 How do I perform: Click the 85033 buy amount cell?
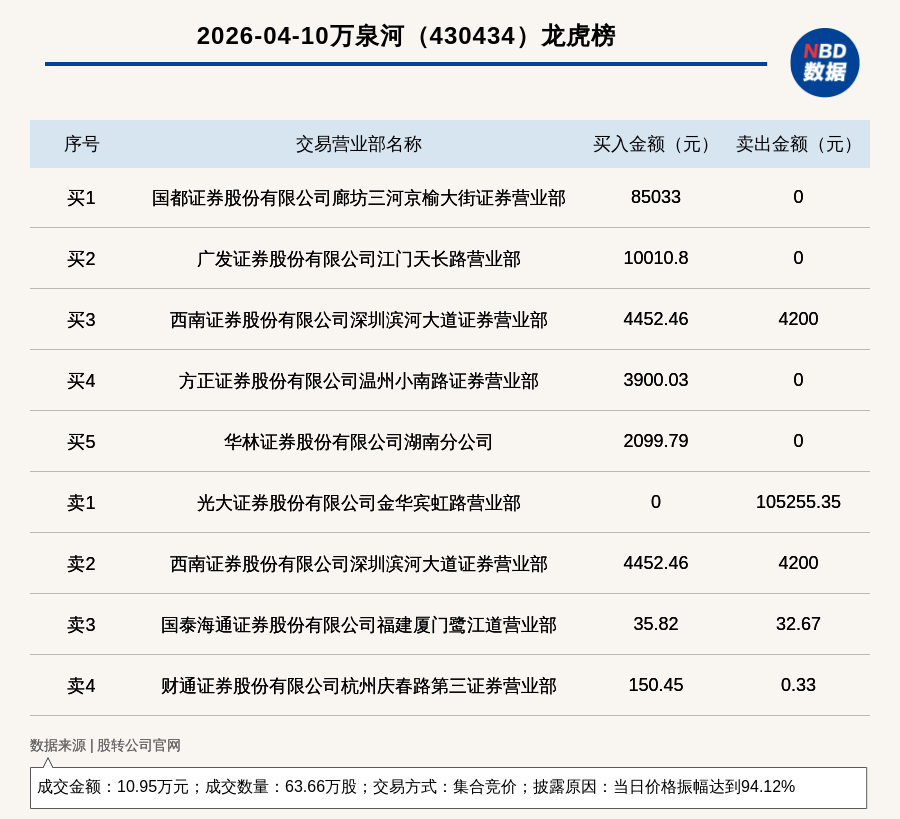(x=655, y=197)
